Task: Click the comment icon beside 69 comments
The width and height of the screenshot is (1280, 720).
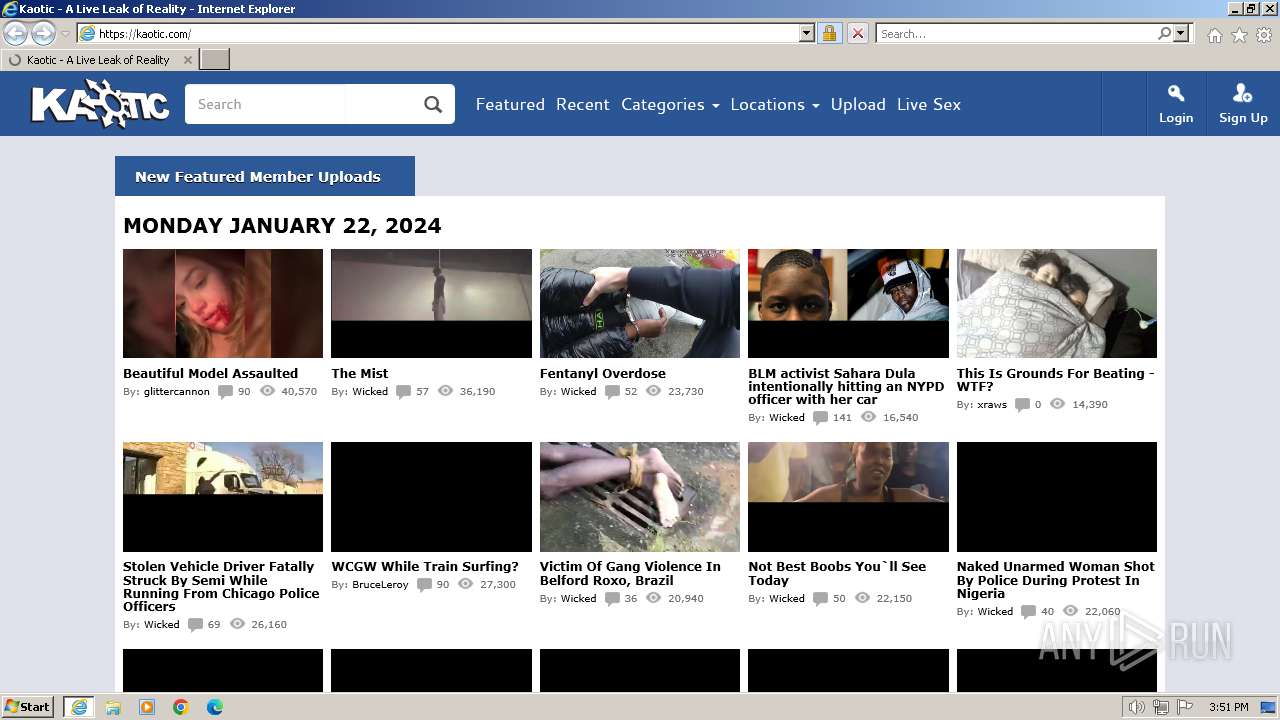Action: click(x=195, y=625)
